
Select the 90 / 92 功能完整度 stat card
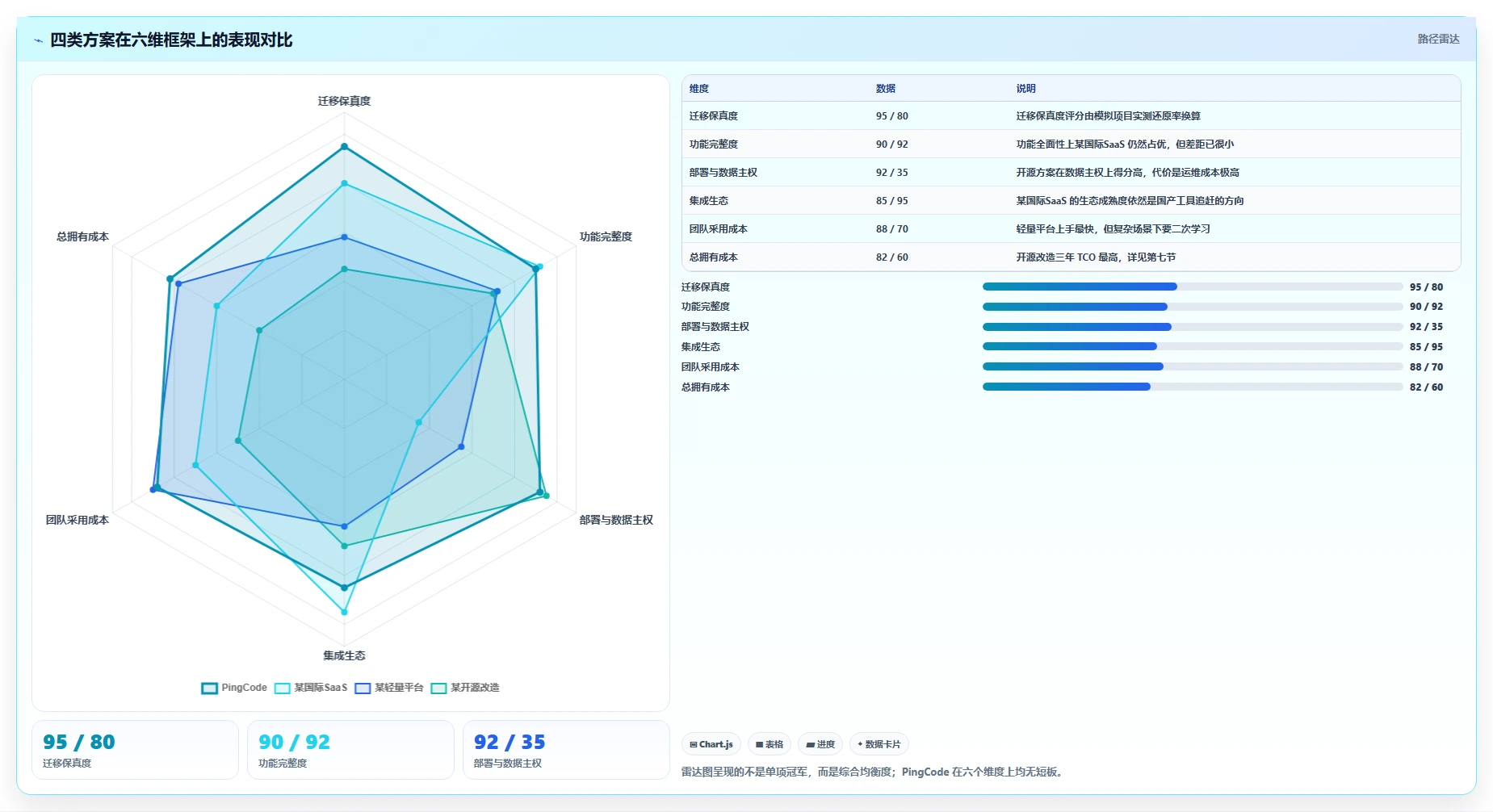coord(350,750)
